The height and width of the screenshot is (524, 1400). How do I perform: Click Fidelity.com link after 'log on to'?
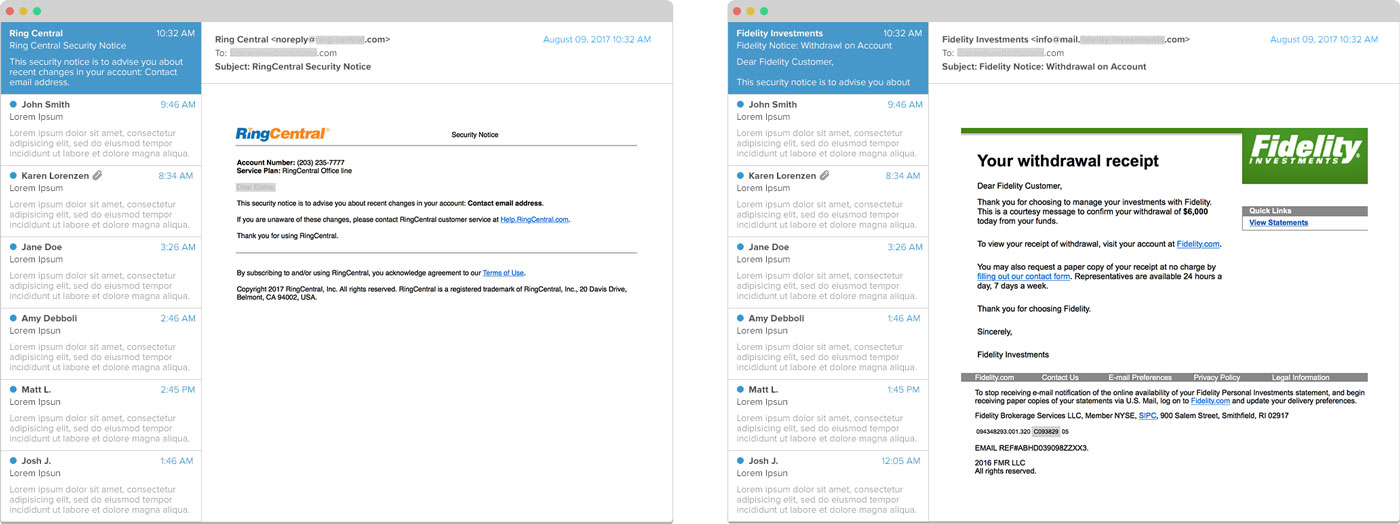coord(1212,401)
